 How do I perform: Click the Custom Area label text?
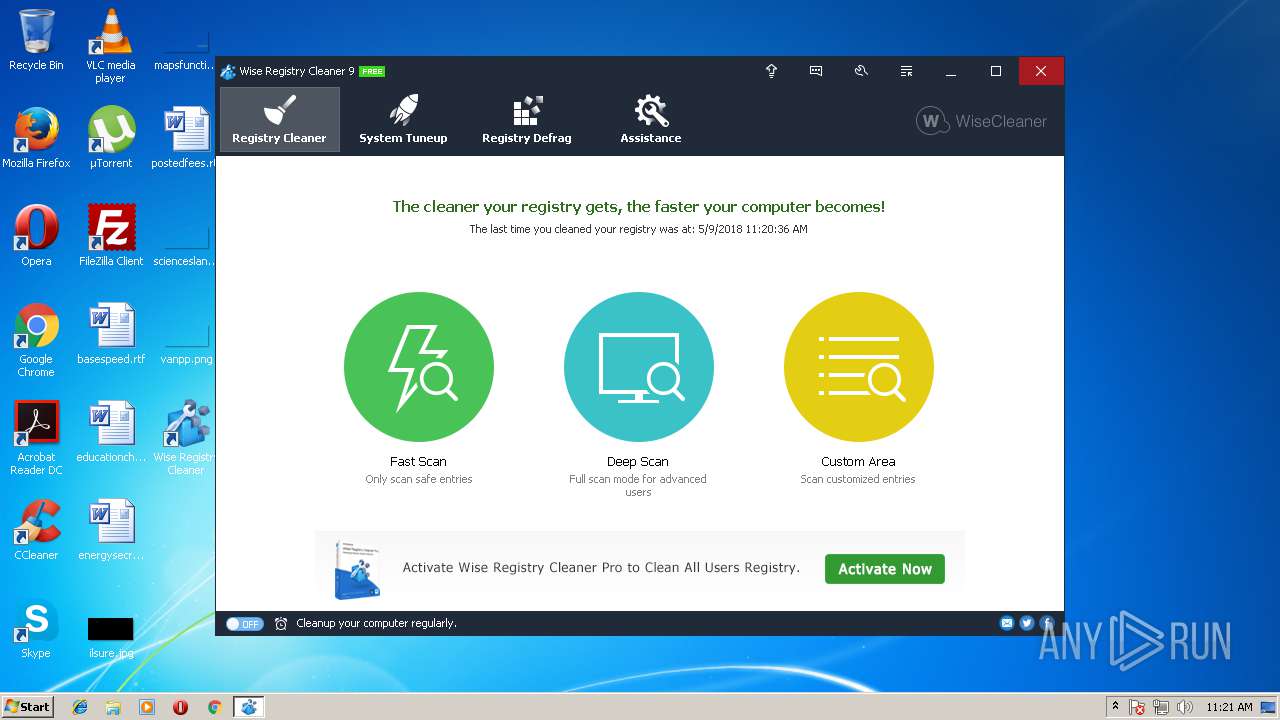point(858,462)
